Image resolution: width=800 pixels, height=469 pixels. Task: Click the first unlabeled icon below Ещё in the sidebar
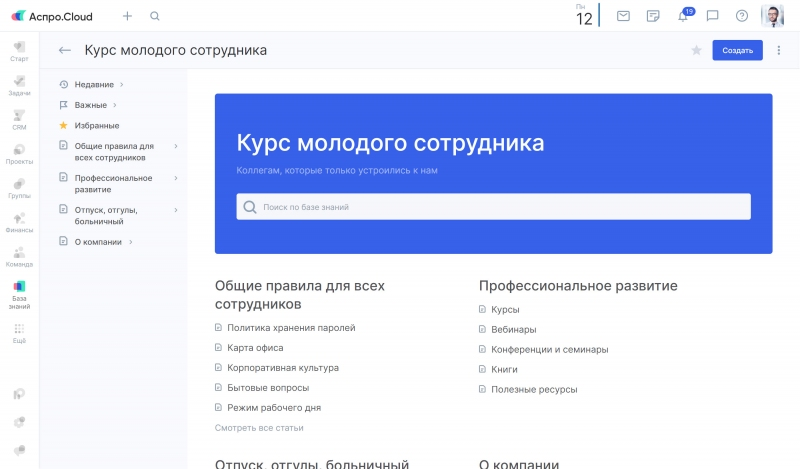19,393
